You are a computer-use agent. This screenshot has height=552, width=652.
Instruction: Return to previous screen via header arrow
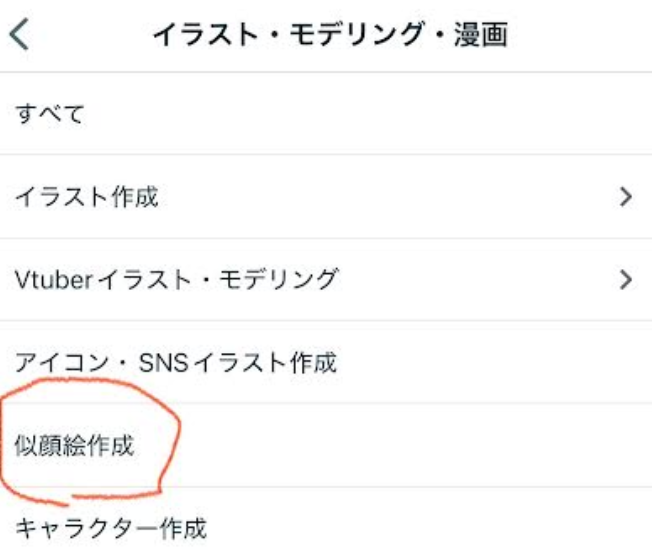click(x=19, y=34)
